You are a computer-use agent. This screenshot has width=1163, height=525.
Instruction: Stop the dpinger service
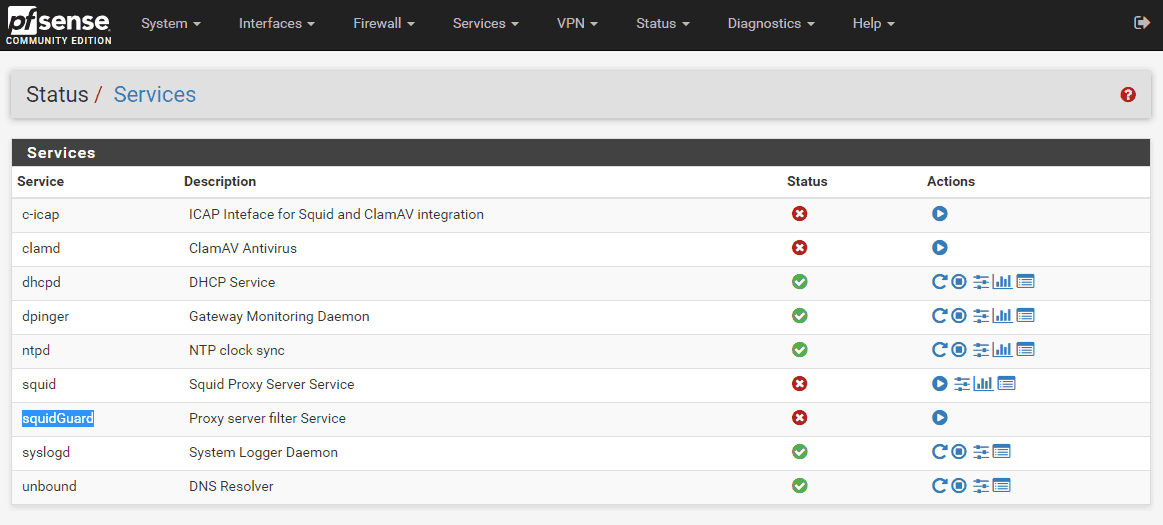tap(958, 316)
